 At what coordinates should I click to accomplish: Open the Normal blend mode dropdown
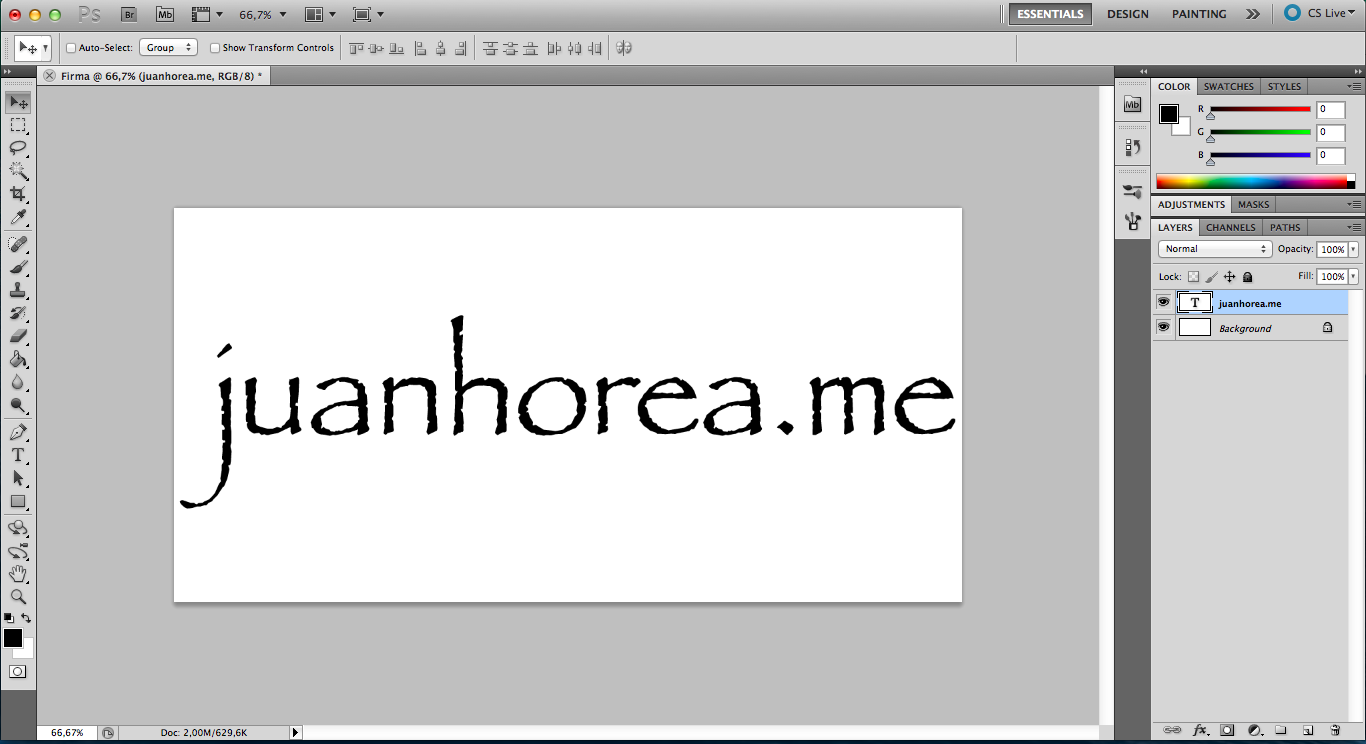click(1215, 249)
